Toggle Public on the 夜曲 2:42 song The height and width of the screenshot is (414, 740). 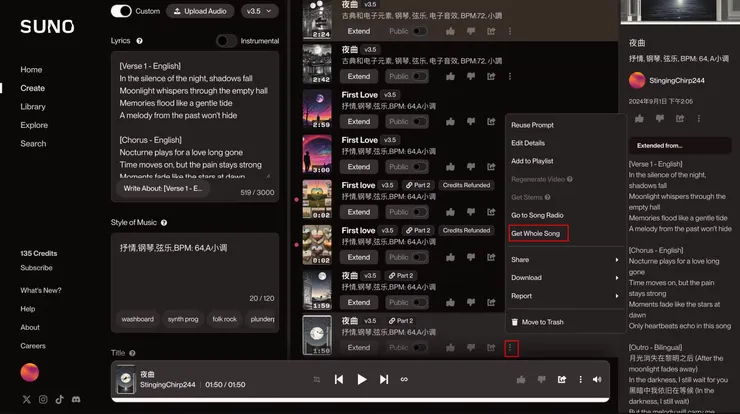pyautogui.click(x=420, y=76)
